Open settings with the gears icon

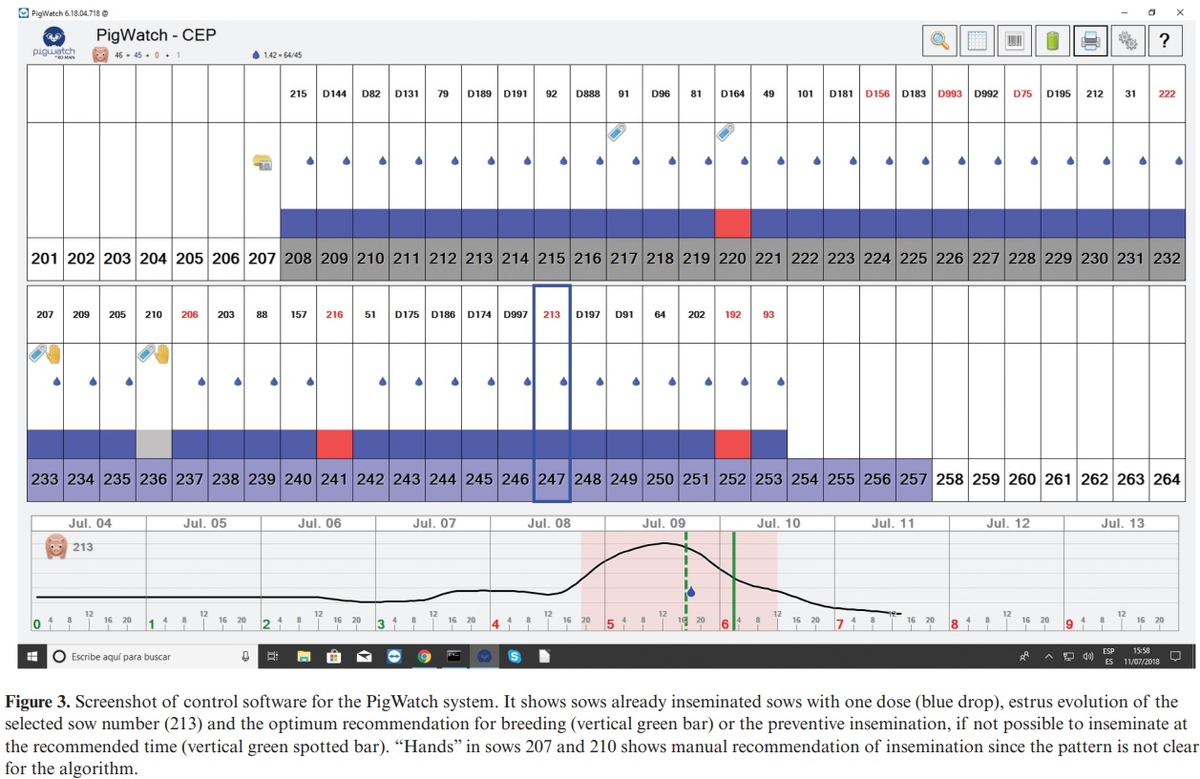(x=1128, y=40)
